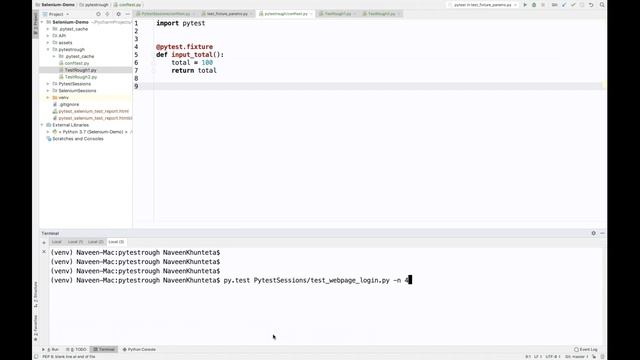
Task: Click the Debug bug icon in toolbar
Action: point(534,5)
